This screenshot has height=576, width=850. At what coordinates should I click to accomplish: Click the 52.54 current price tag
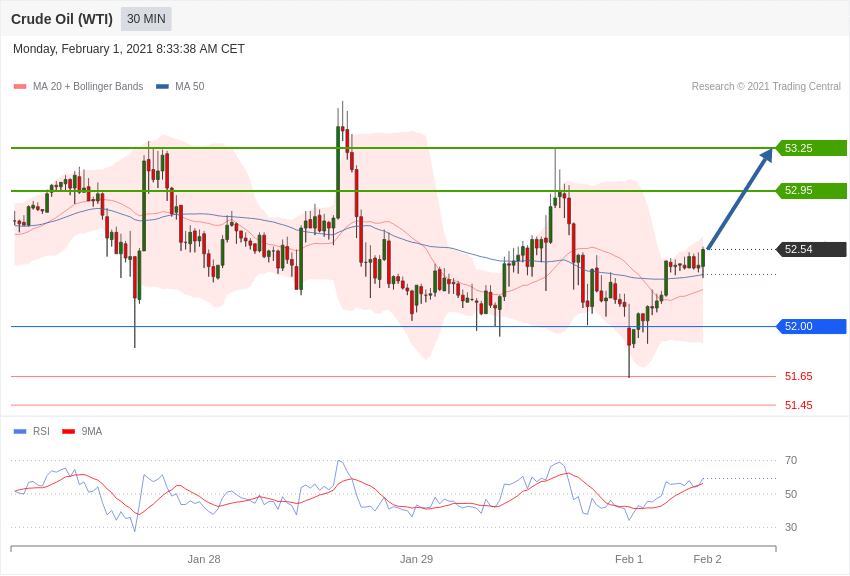tap(812, 249)
